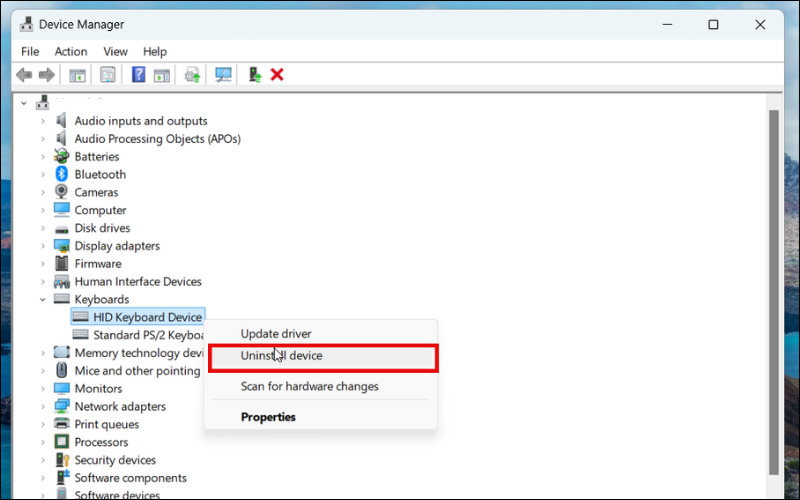Open the Action menu
Screen dimensions: 800x500
click(71, 52)
